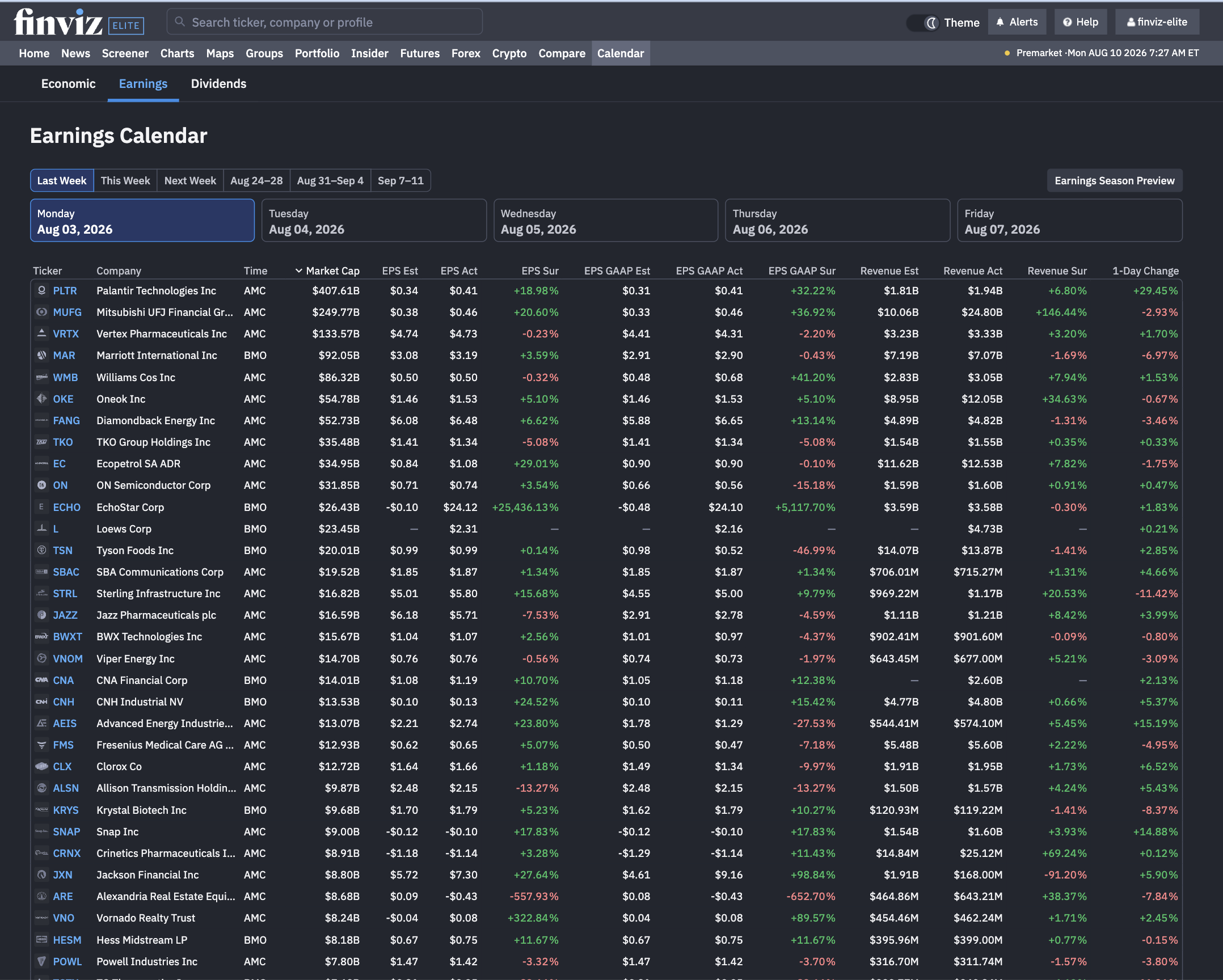Click the Advanced Energy Industries logo icon
This screenshot has height=980, width=1223.
(41, 723)
